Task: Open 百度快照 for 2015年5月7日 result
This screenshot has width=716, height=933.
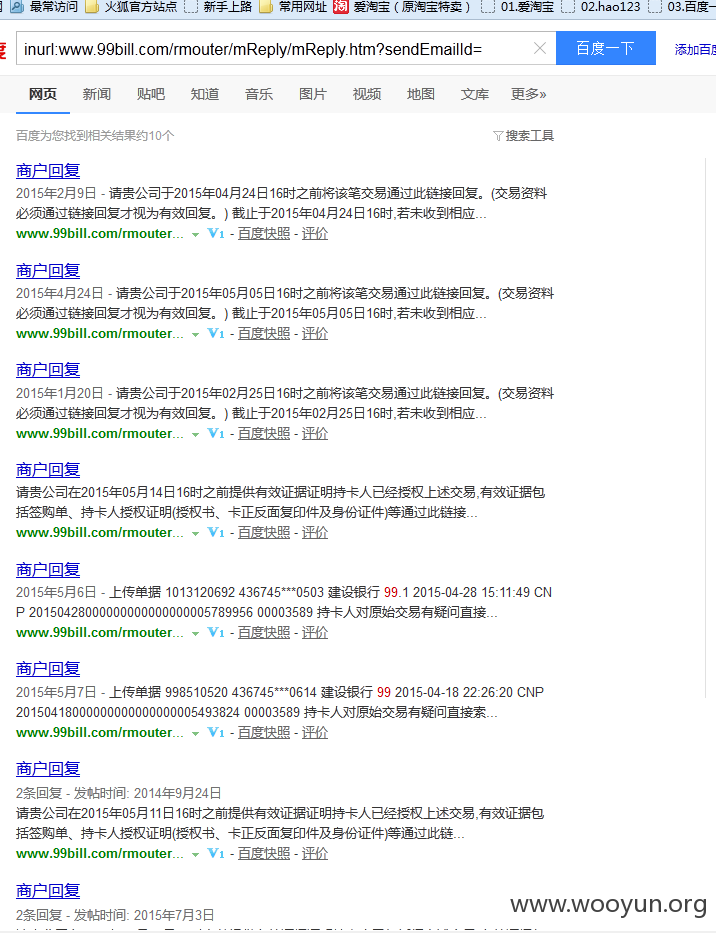Action: (x=264, y=732)
